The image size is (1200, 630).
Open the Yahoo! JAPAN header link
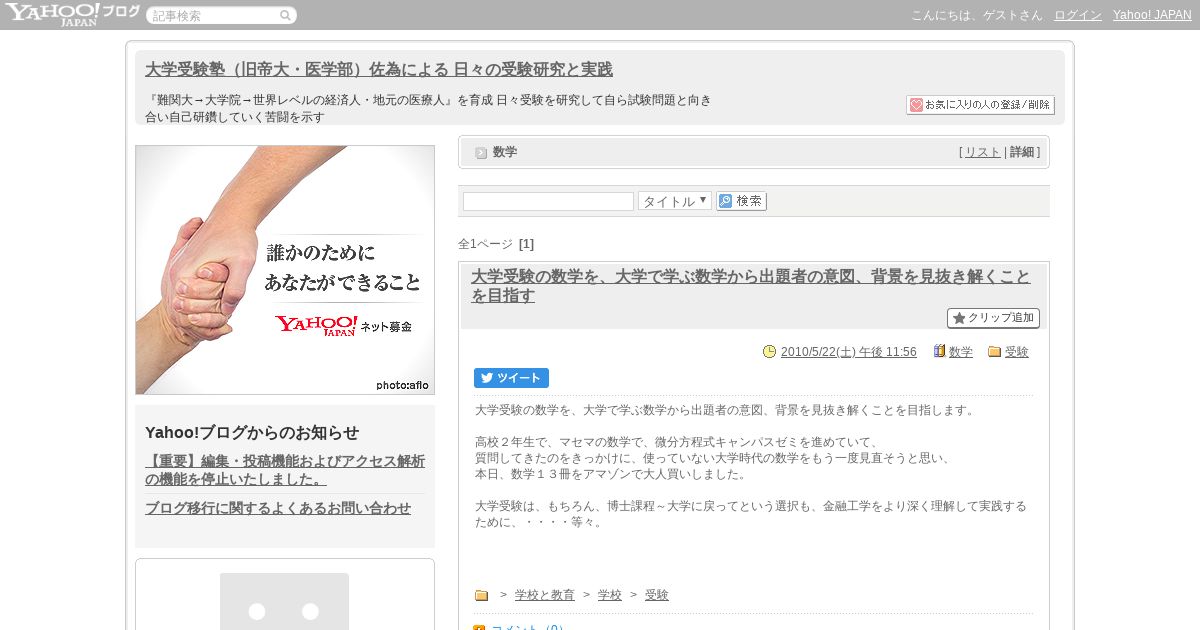click(1152, 15)
